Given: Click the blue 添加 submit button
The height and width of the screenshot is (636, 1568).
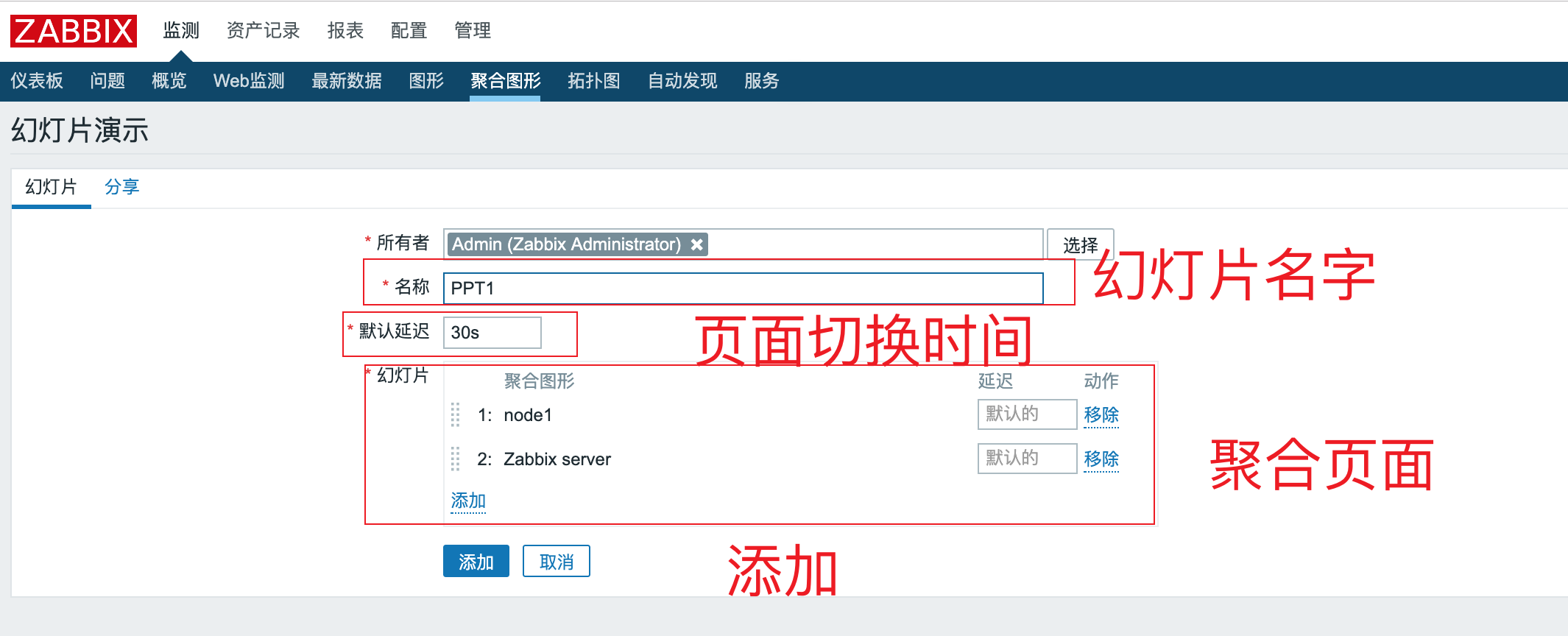Looking at the screenshot, I should point(476,562).
